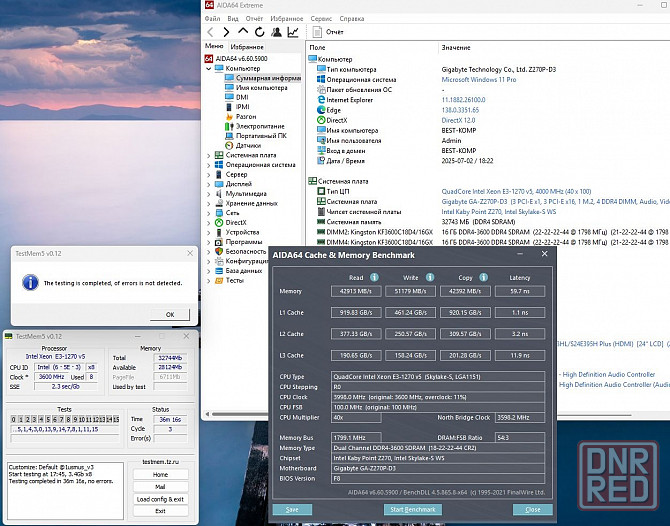
Task: Open the QuadCore Intel Xeon E3-1270 v5 link
Action: [516, 191]
